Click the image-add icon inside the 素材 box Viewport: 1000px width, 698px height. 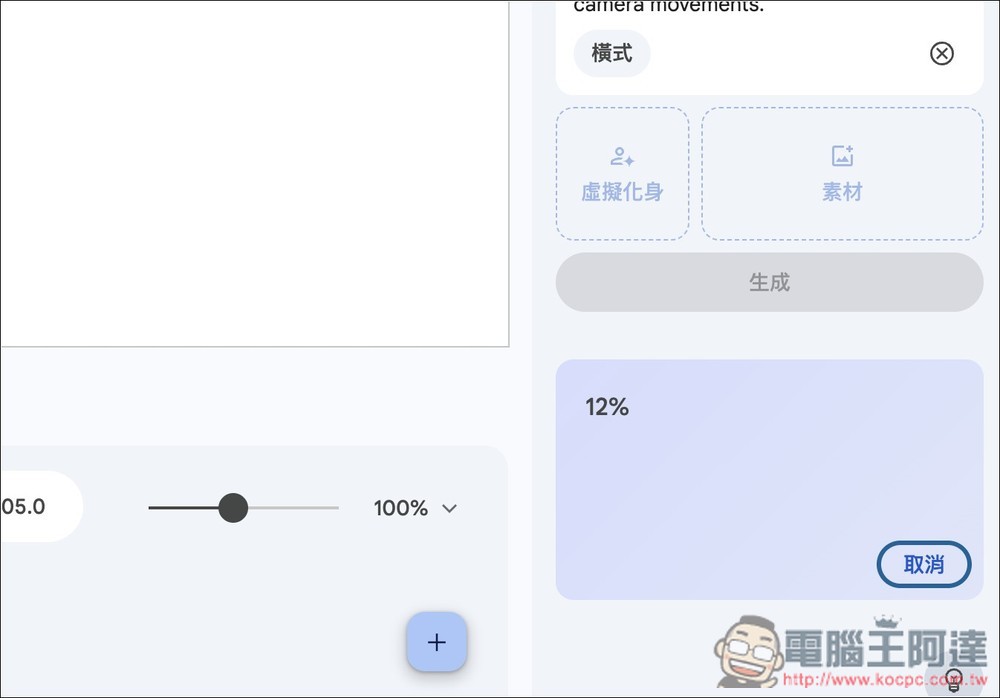(x=841, y=155)
